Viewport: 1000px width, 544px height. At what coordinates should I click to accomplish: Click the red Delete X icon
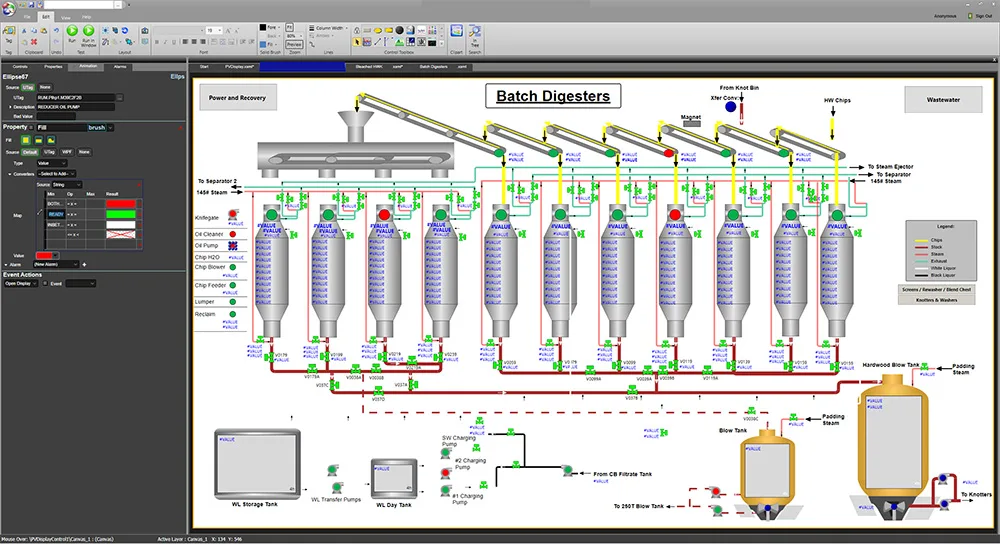34,41
